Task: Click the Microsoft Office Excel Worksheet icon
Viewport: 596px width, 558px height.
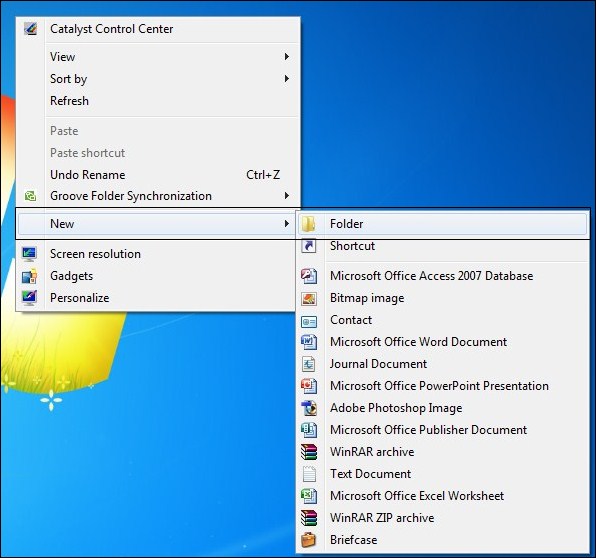Action: pos(309,496)
